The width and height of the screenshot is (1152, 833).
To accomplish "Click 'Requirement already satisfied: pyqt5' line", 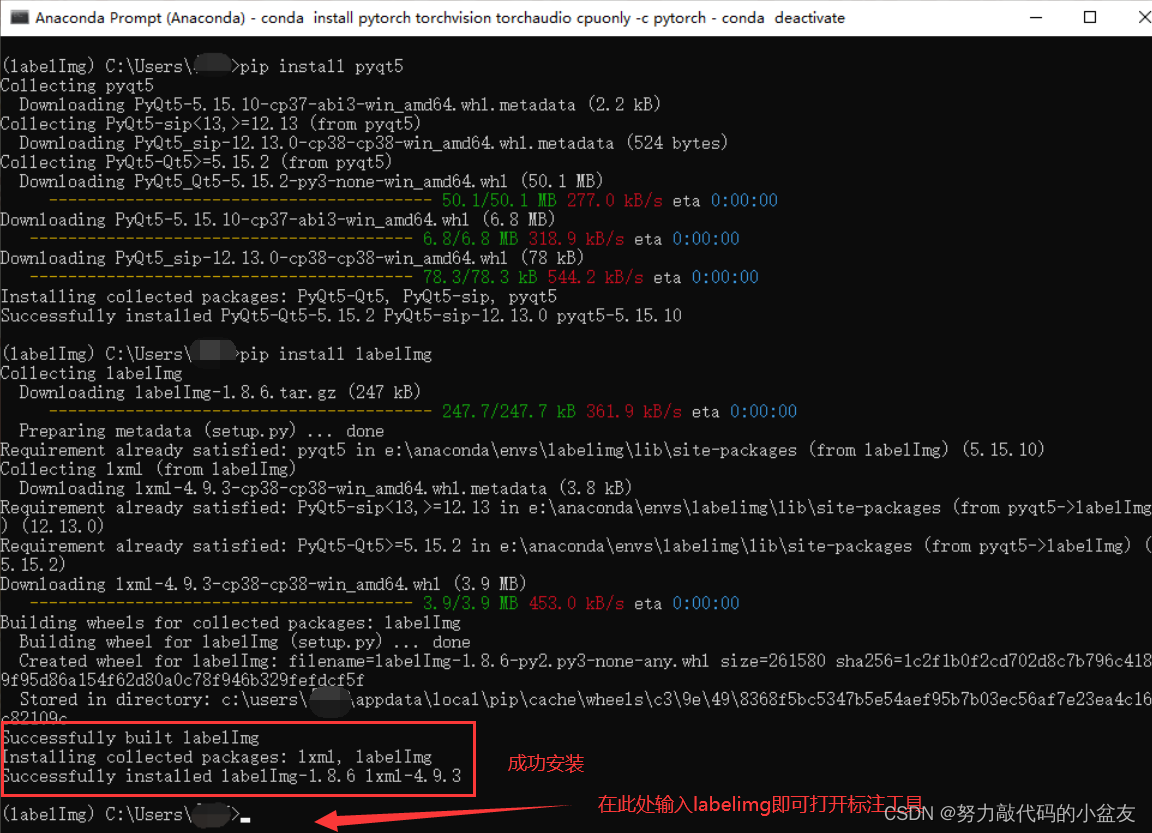I will click(522, 450).
